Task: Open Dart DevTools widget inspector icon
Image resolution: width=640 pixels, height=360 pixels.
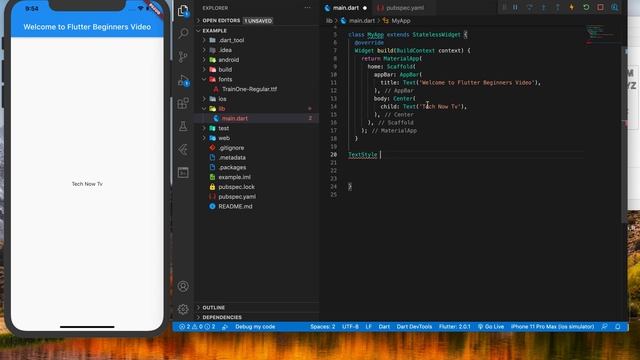Action: click(615, 7)
